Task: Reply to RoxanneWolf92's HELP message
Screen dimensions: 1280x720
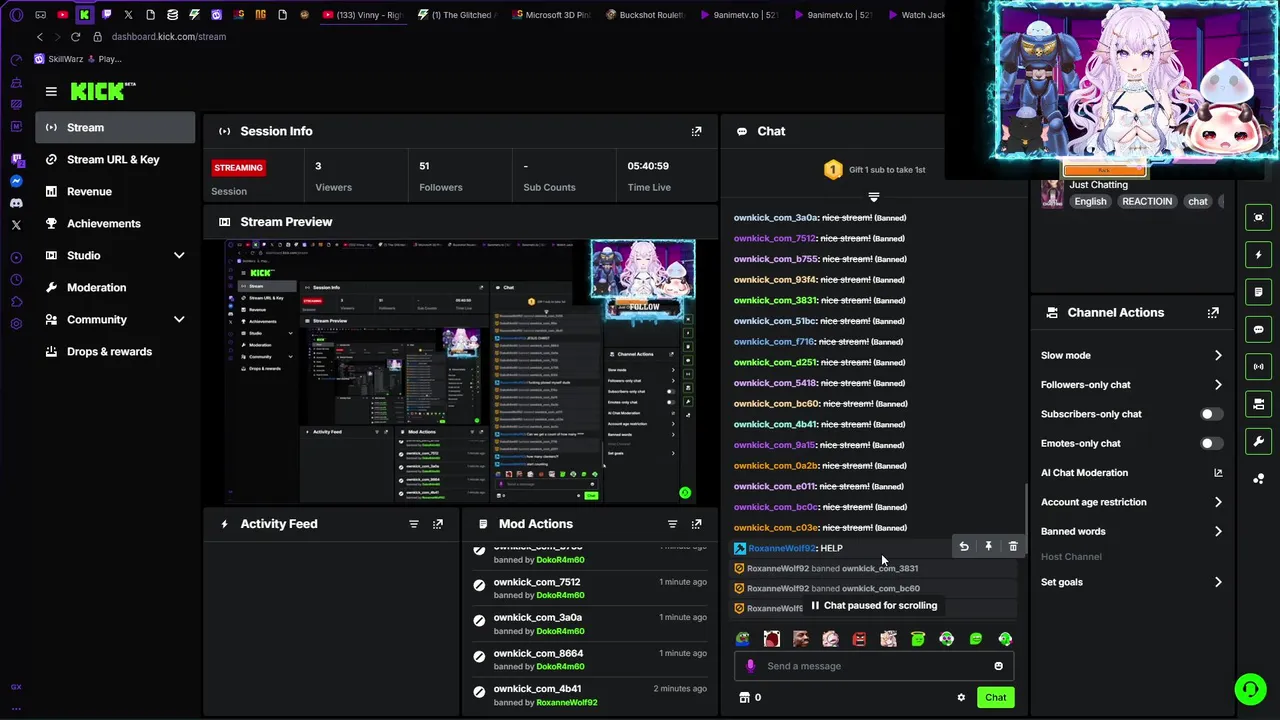Action: 964,547
